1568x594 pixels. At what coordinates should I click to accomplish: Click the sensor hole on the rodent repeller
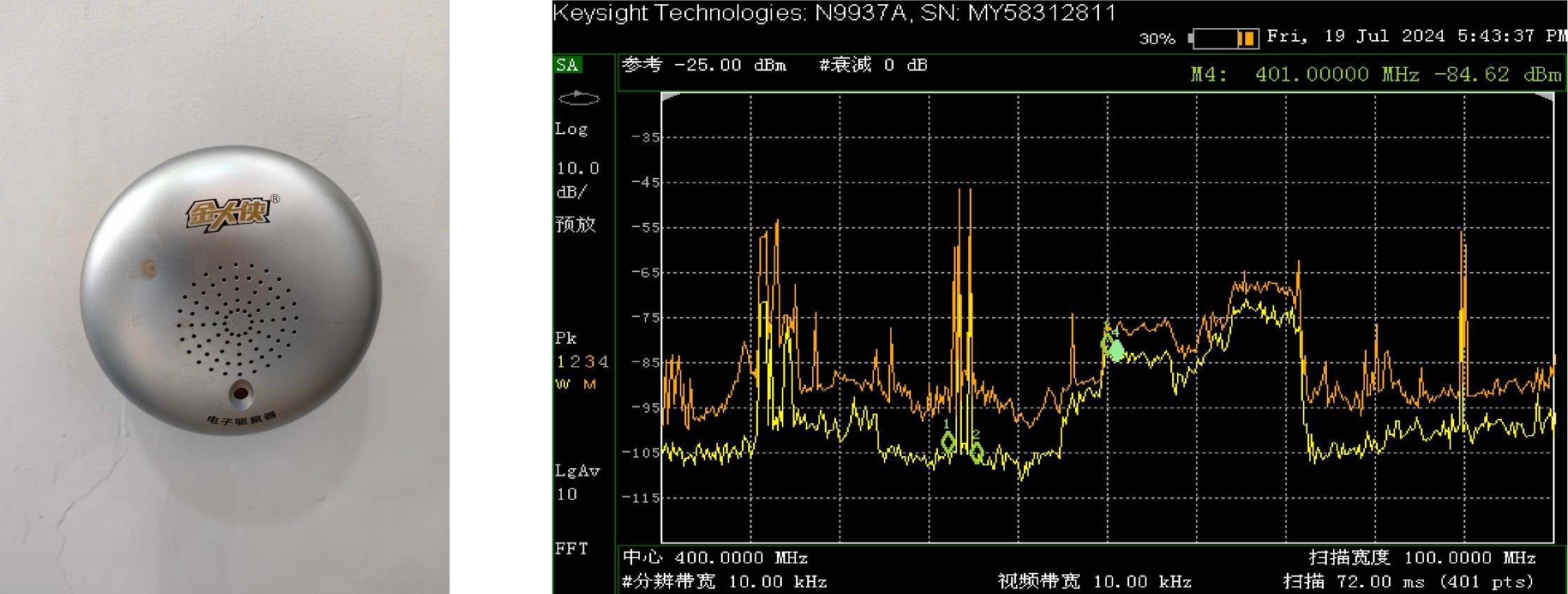tap(241, 394)
